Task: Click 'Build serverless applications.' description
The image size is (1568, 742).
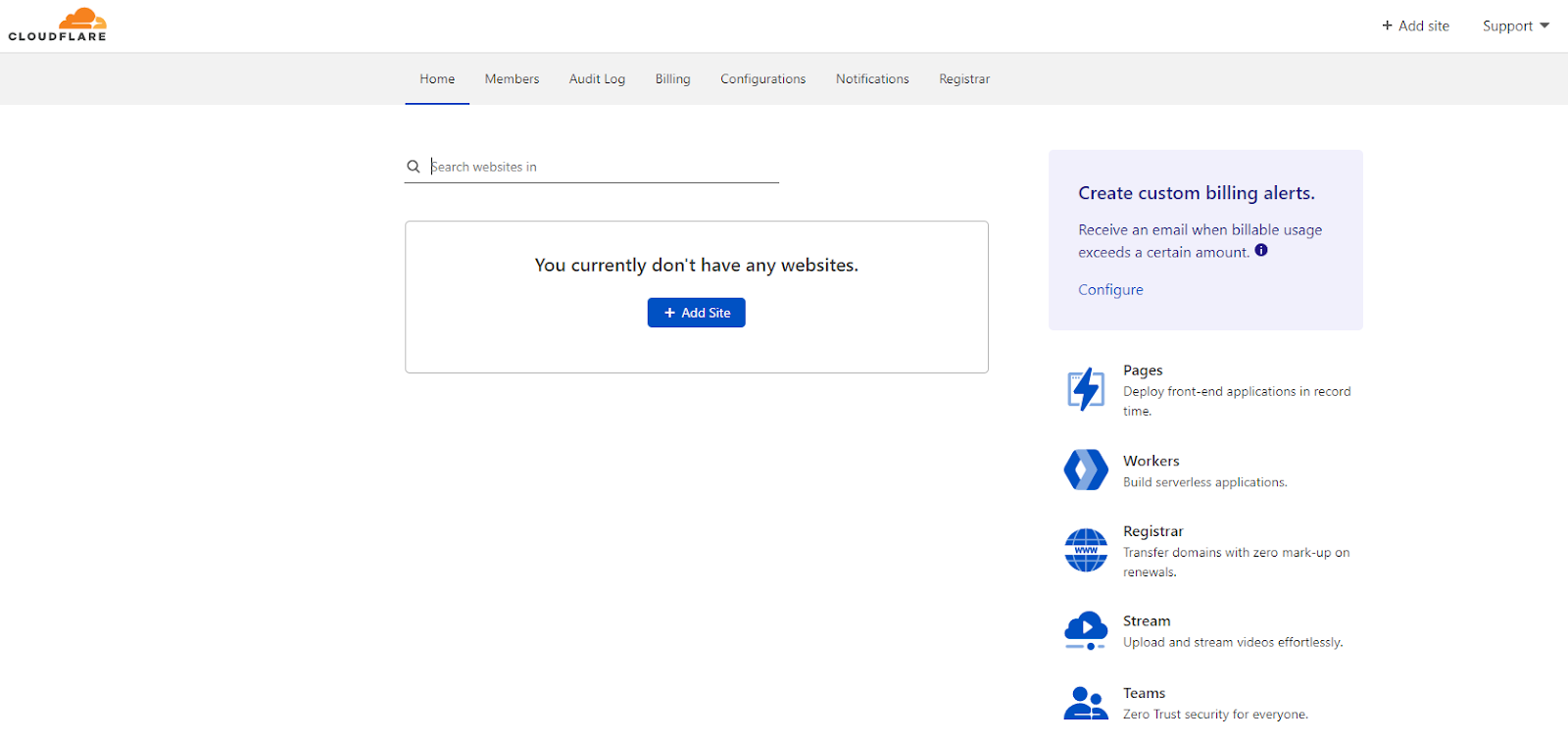Action: (1204, 482)
